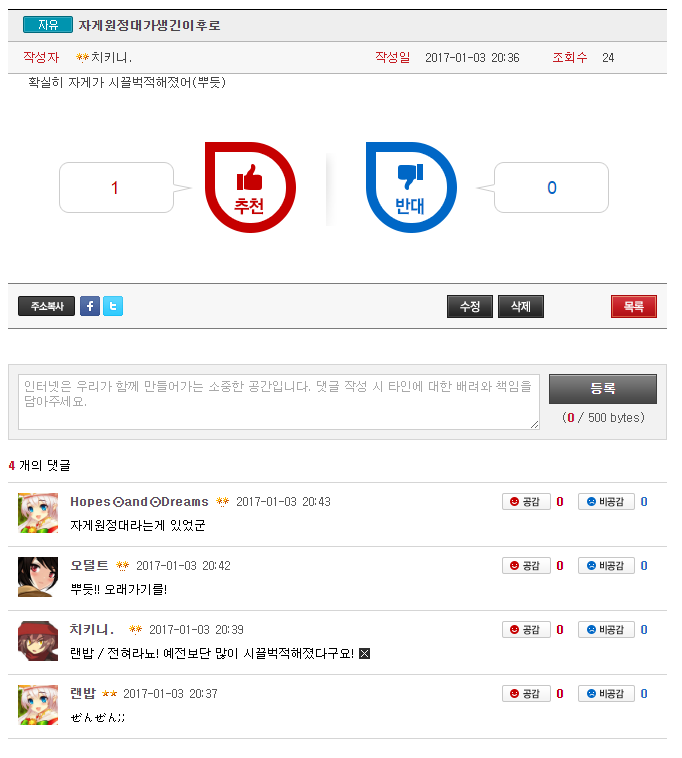682x758 pixels.
Task: Focus the comment text area
Action: [279, 402]
